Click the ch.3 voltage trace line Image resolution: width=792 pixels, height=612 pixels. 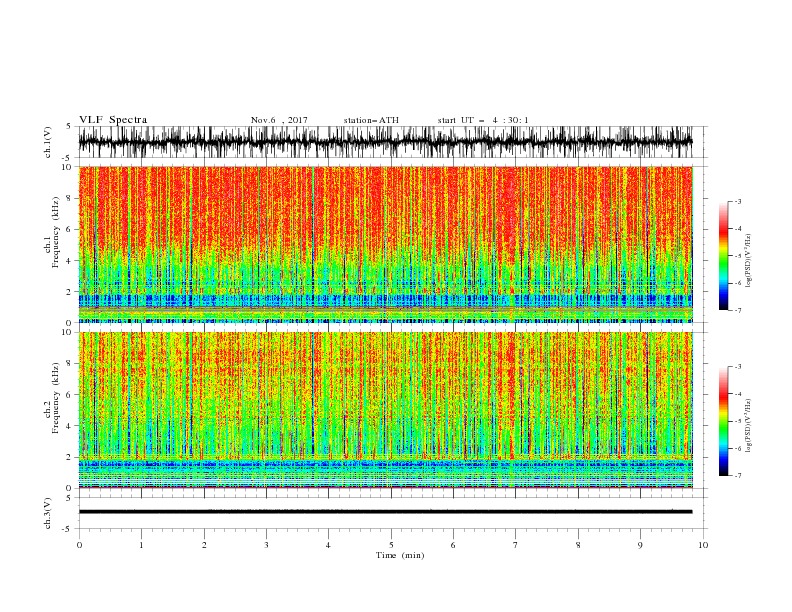[385, 512]
